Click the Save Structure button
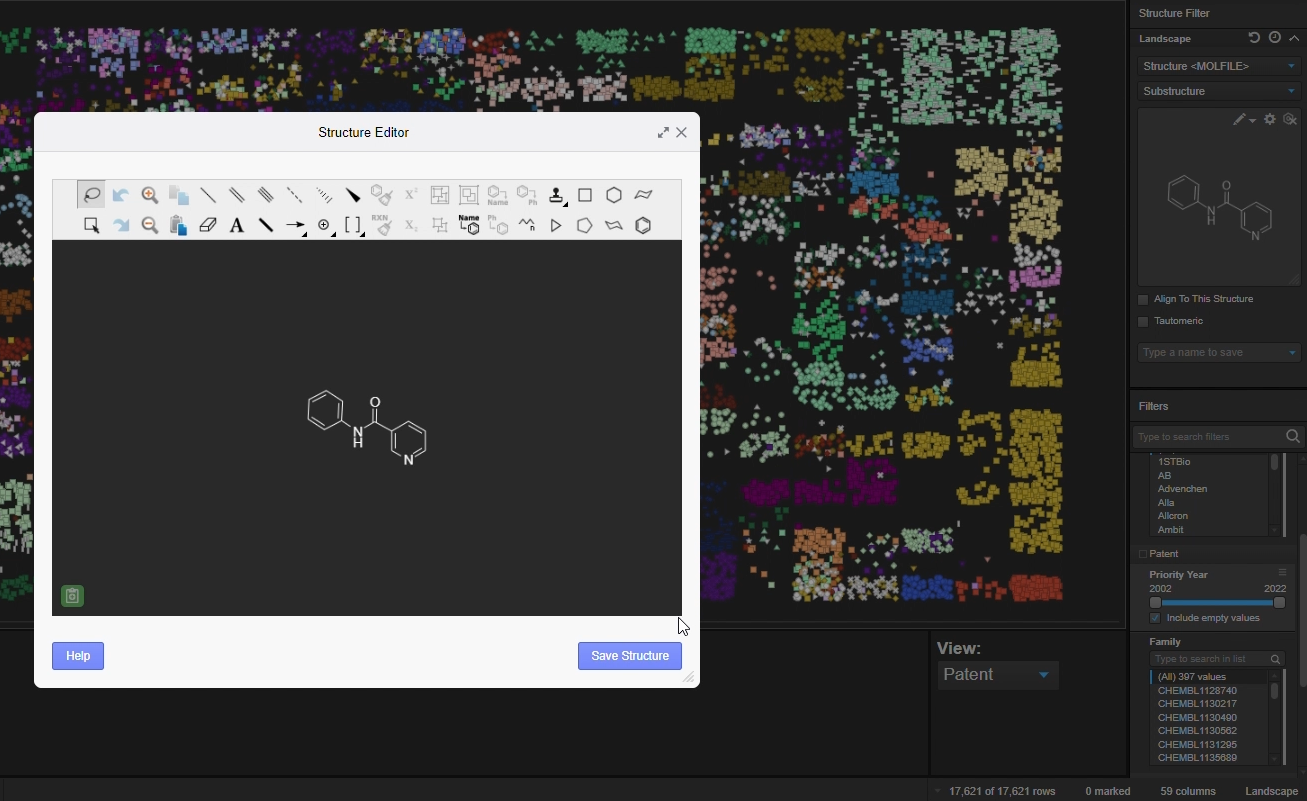The image size is (1307, 801). pos(630,656)
